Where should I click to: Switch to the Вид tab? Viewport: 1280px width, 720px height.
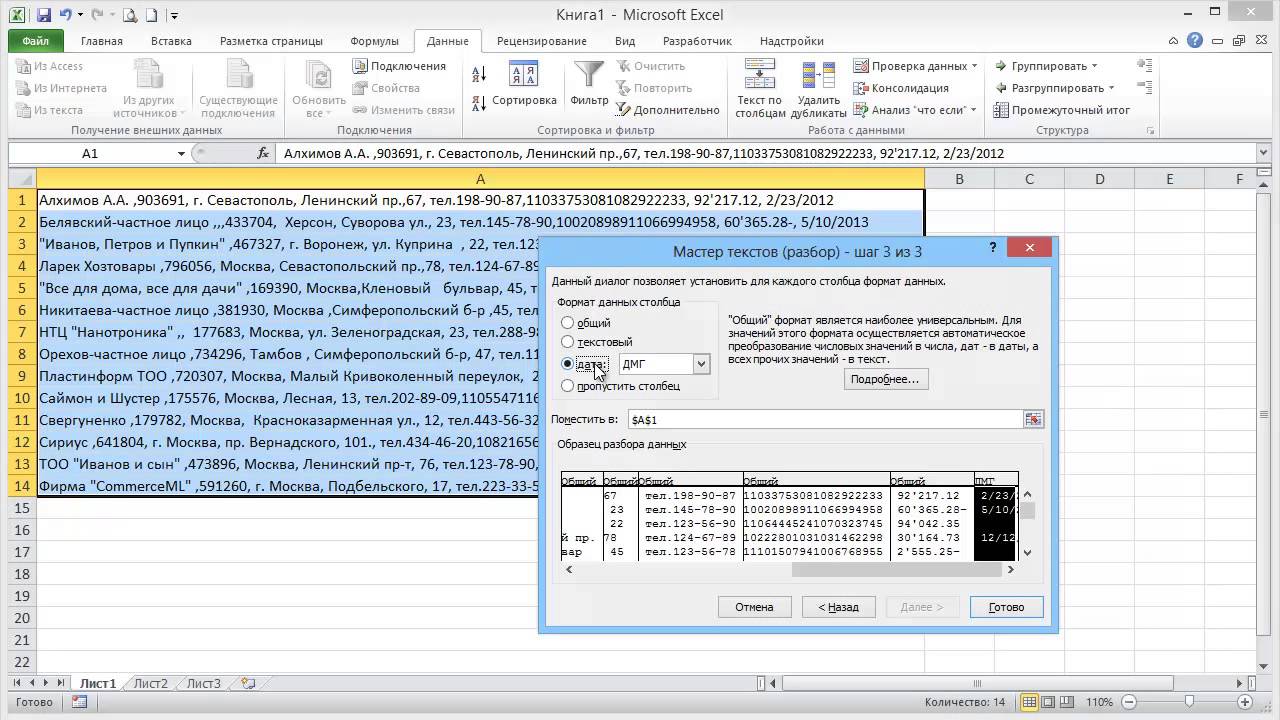pyautogui.click(x=625, y=41)
